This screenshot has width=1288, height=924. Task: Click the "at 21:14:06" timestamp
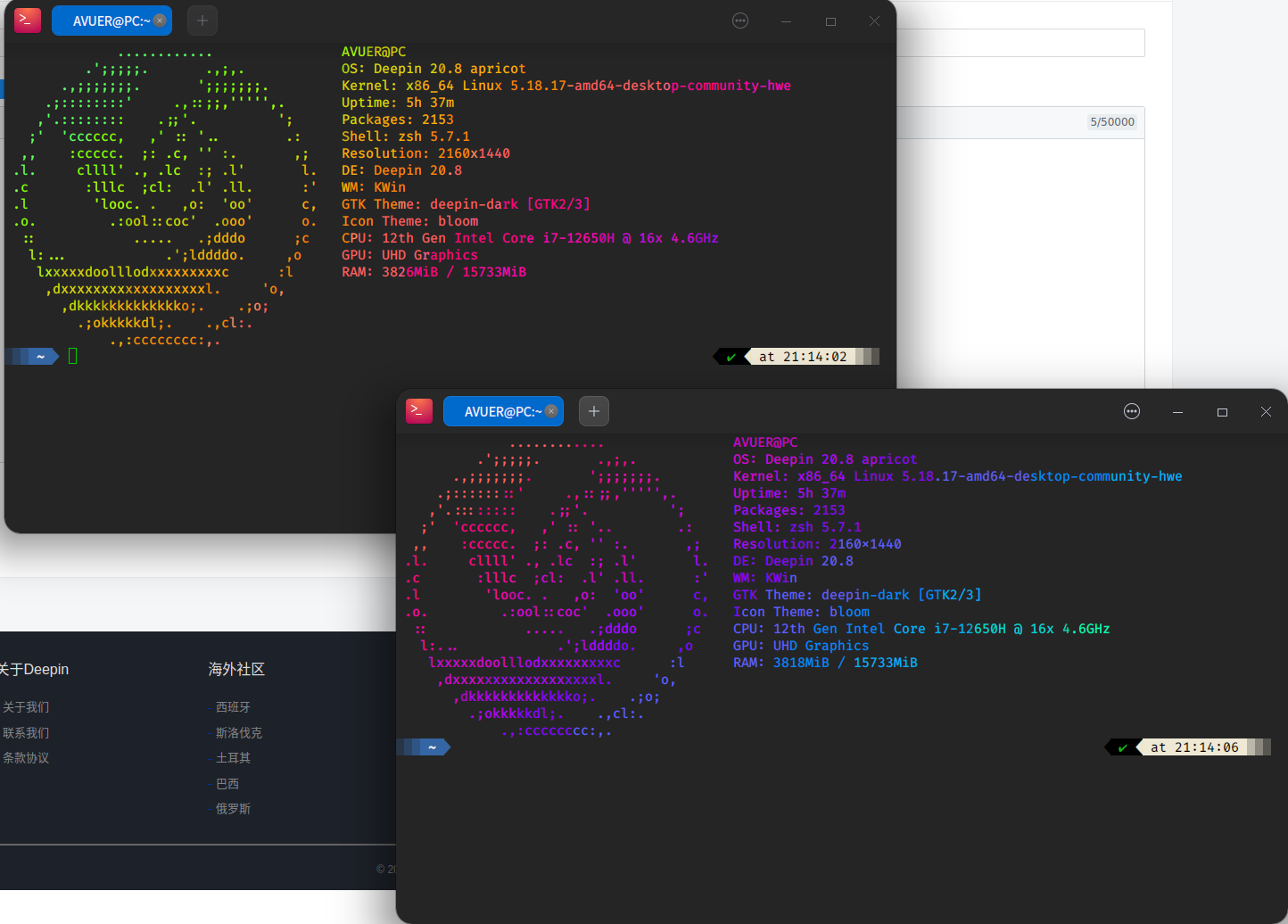(1194, 747)
